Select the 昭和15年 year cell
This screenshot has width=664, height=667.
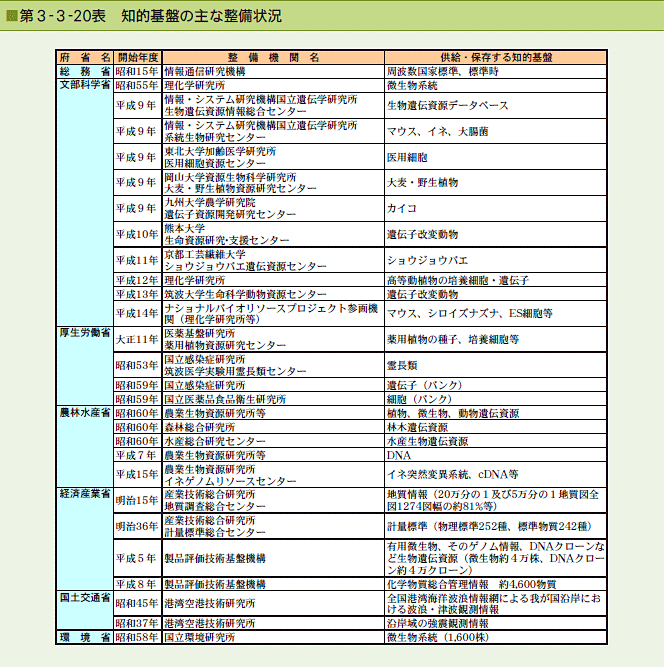(x=138, y=71)
